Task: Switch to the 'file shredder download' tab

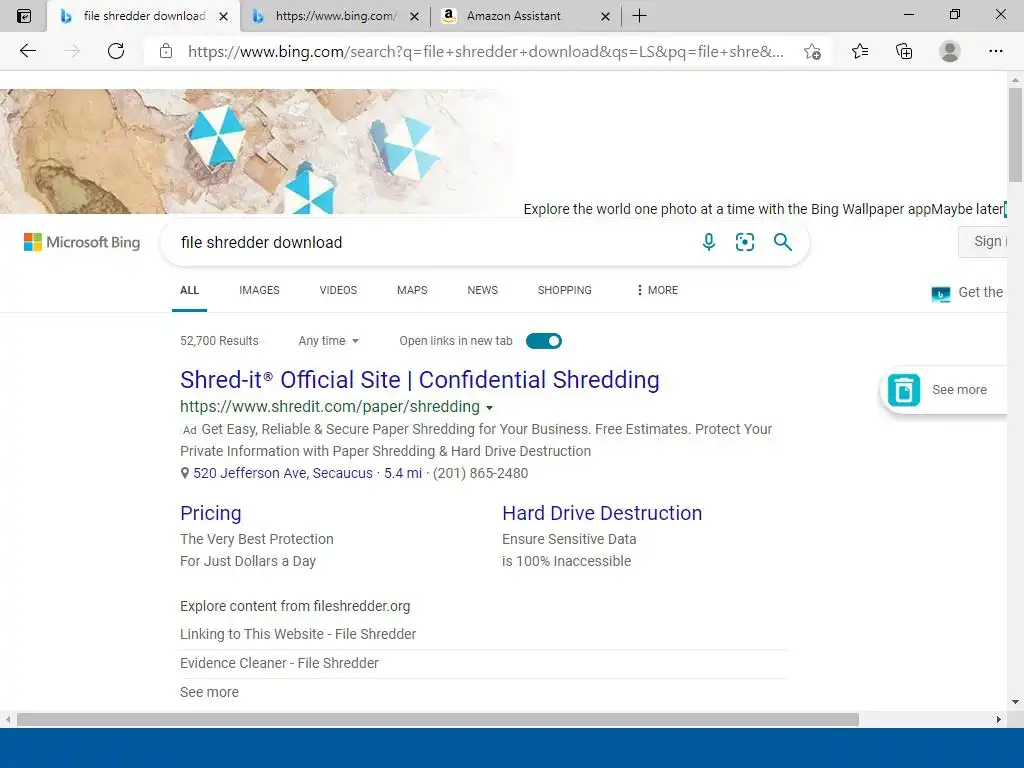Action: (x=144, y=16)
